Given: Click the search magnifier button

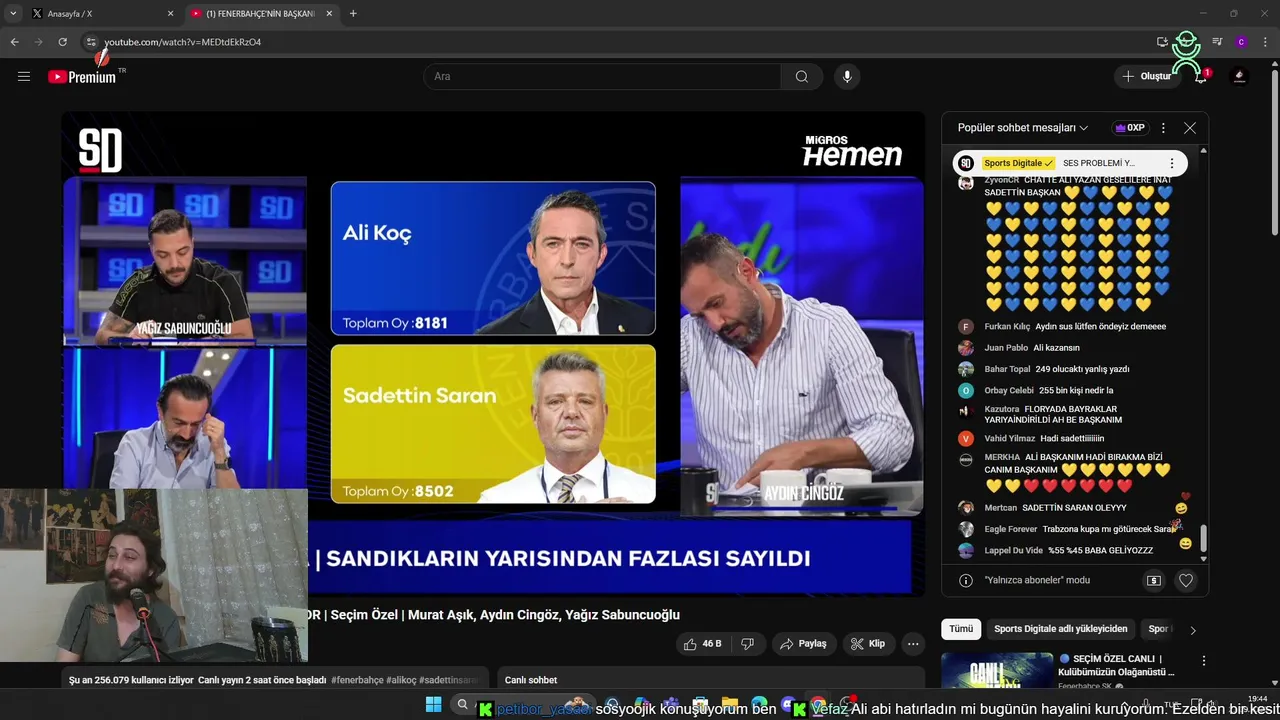Looking at the screenshot, I should [x=802, y=77].
